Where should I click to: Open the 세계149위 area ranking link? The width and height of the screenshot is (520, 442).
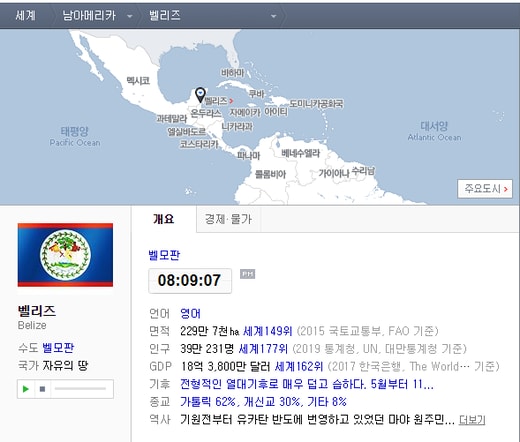coord(268,331)
